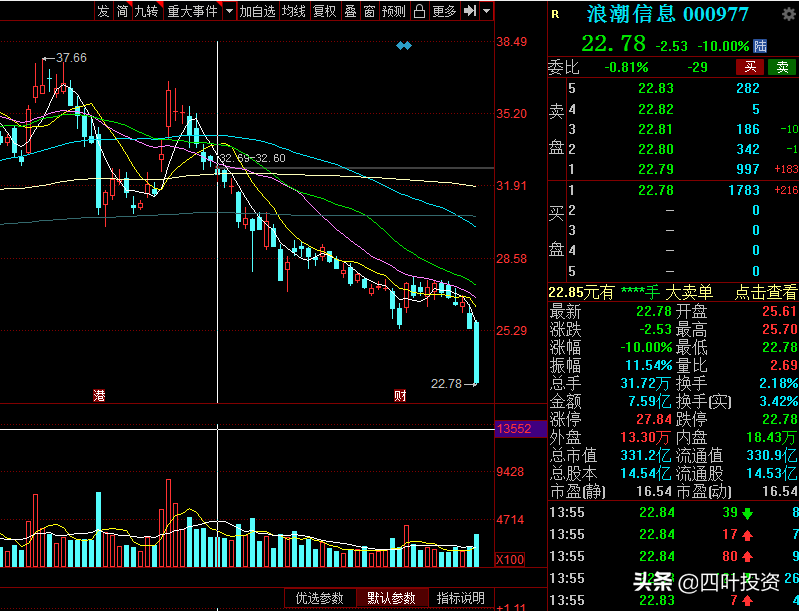The height and width of the screenshot is (611, 799).
Task: Click the 13552 volume axis marker
Action: point(515,429)
